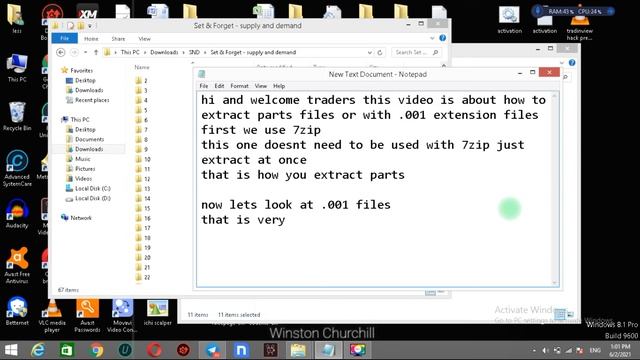The image size is (640, 360).
Task: Open the Help menu in Notepad
Action: (x=279, y=86)
